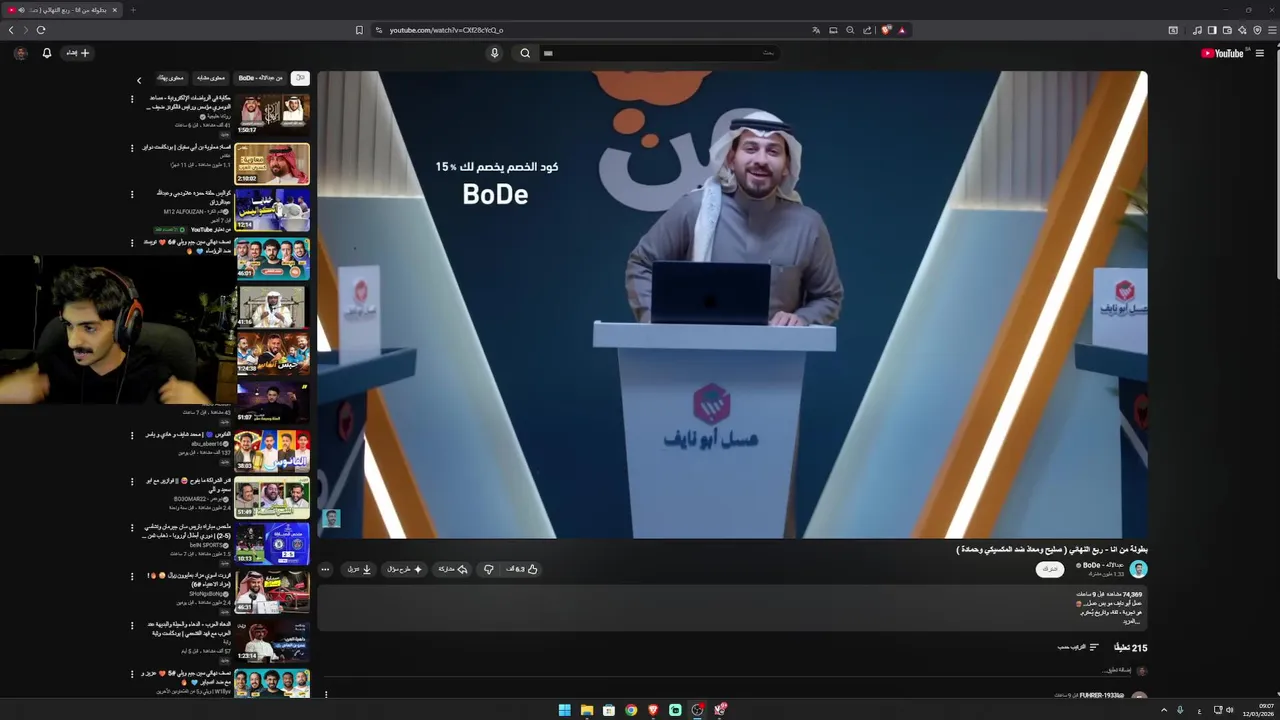Click the channel watermark in video corner
Viewport: 1280px width, 720px height.
[331, 518]
